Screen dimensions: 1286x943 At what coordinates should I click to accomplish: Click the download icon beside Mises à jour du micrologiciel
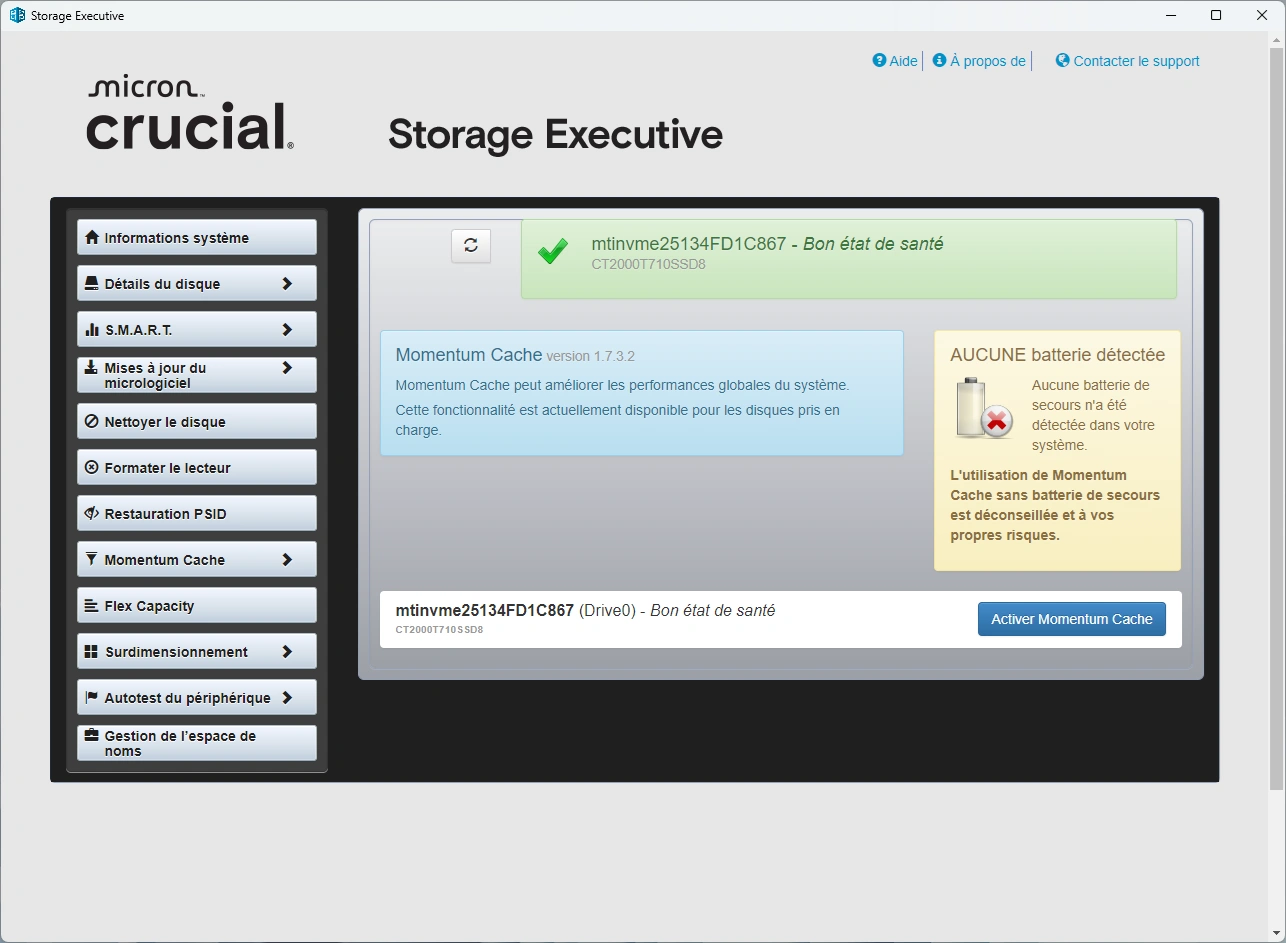tap(92, 368)
